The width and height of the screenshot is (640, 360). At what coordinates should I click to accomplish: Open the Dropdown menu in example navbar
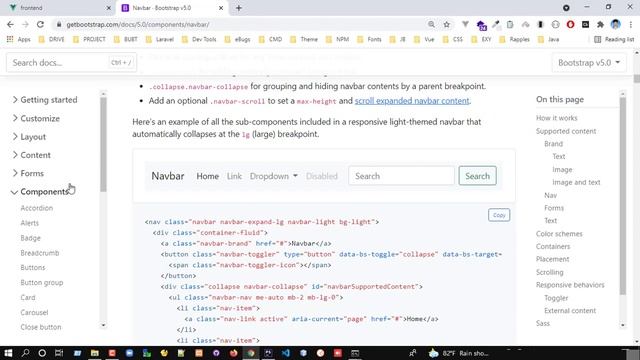(273, 176)
